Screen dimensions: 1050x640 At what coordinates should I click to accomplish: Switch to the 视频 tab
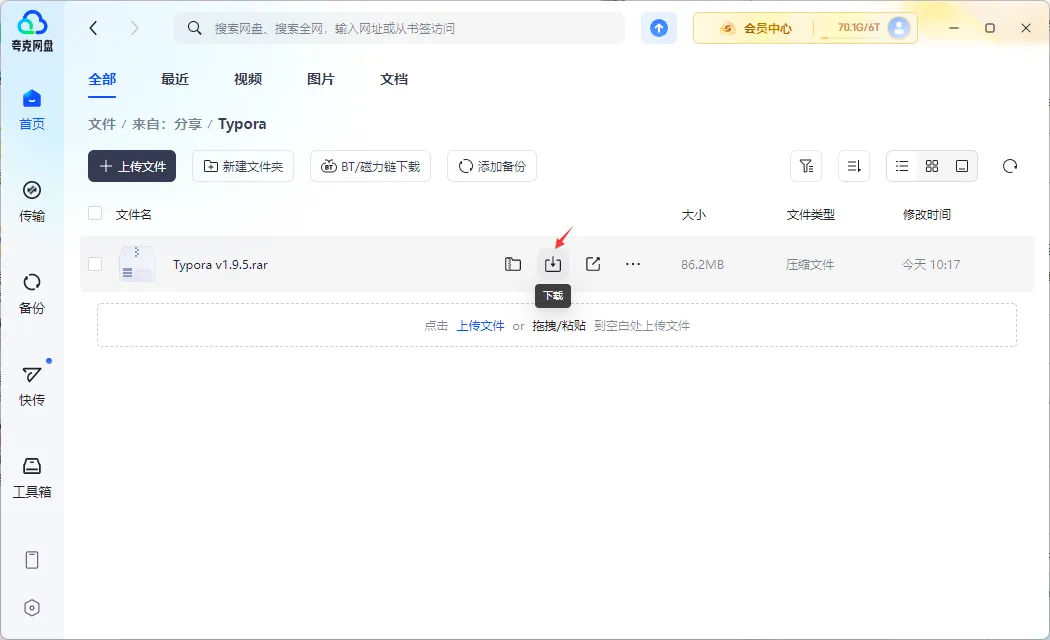248,79
